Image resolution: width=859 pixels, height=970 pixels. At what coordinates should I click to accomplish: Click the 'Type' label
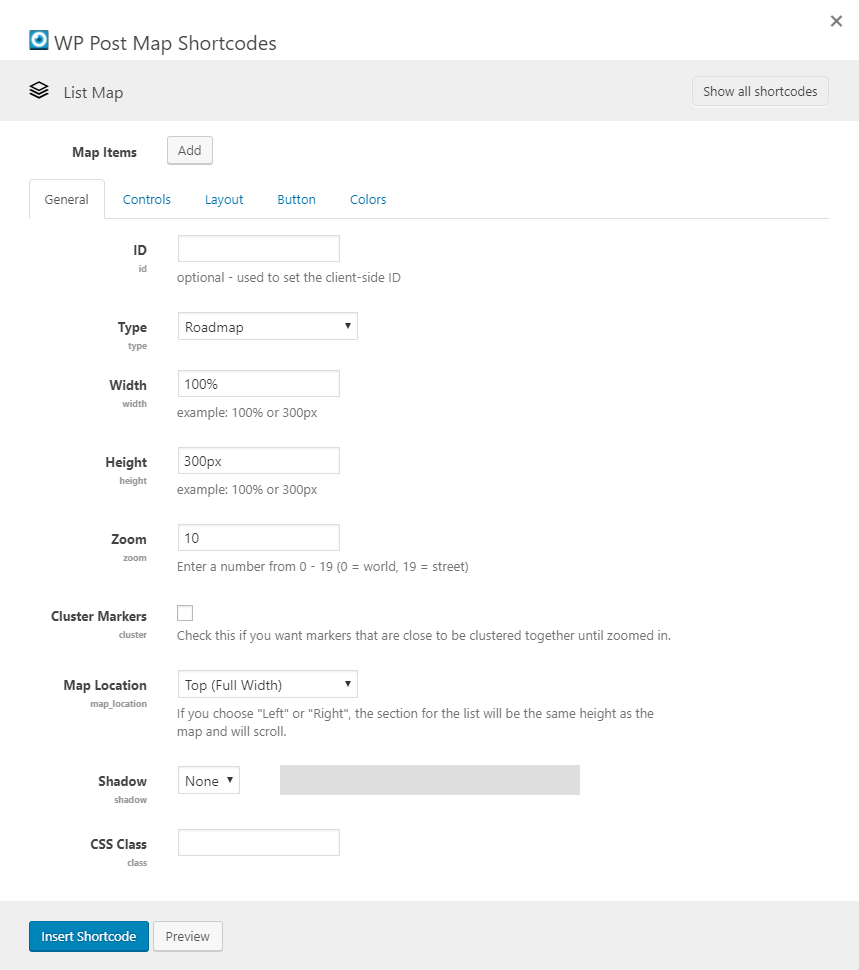[x=132, y=327]
